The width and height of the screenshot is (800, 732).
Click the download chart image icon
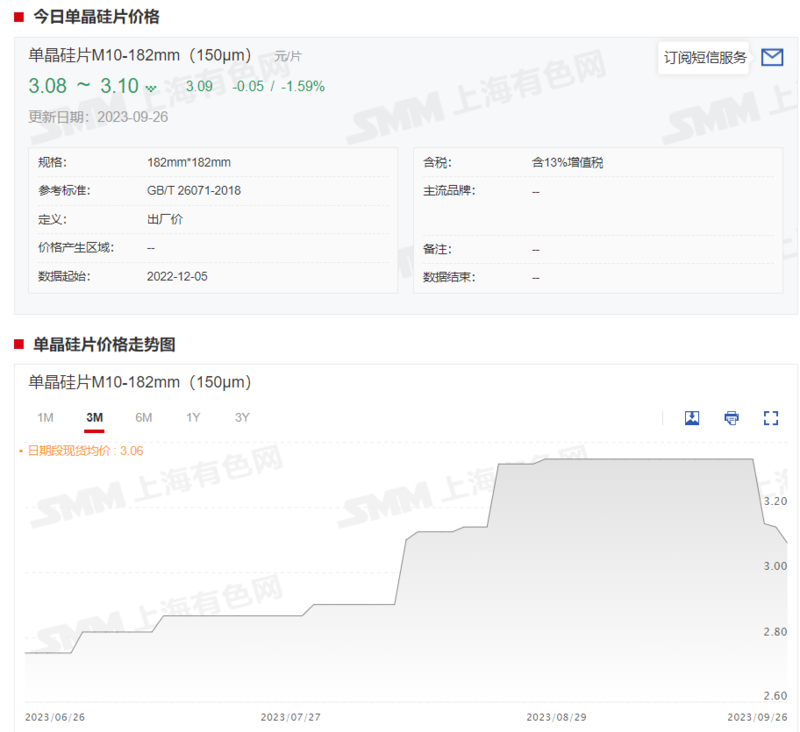tap(692, 418)
